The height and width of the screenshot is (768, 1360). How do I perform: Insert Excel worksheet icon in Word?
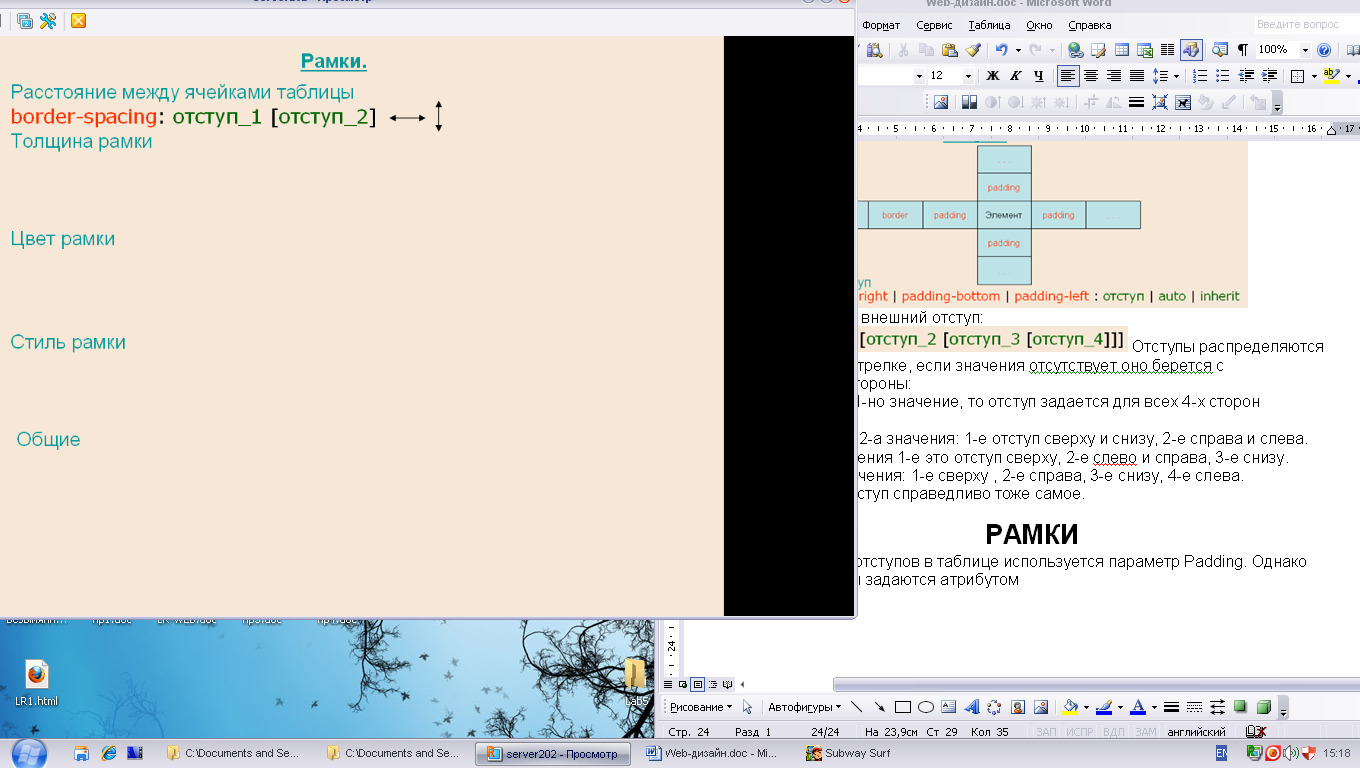(x=1145, y=50)
